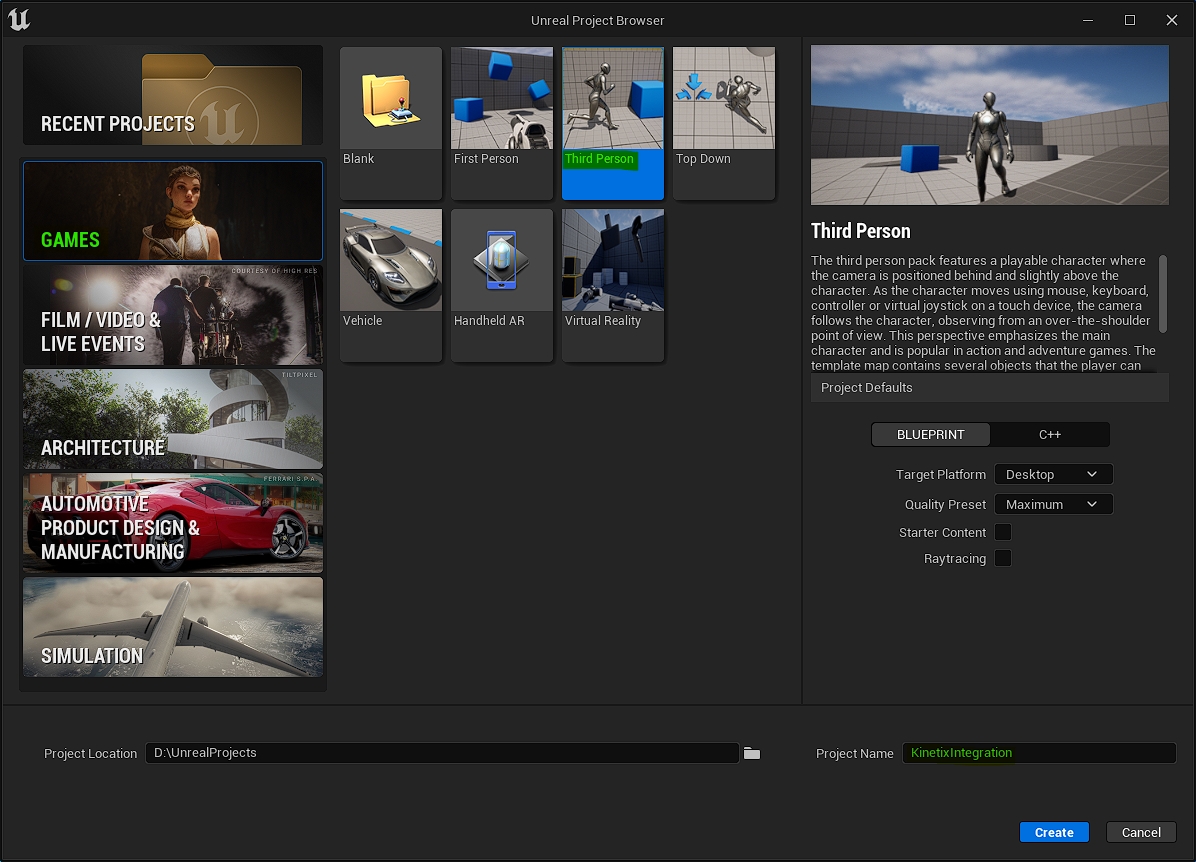Image resolution: width=1196 pixels, height=862 pixels.
Task: Switch project type to C++
Action: pos(1049,435)
